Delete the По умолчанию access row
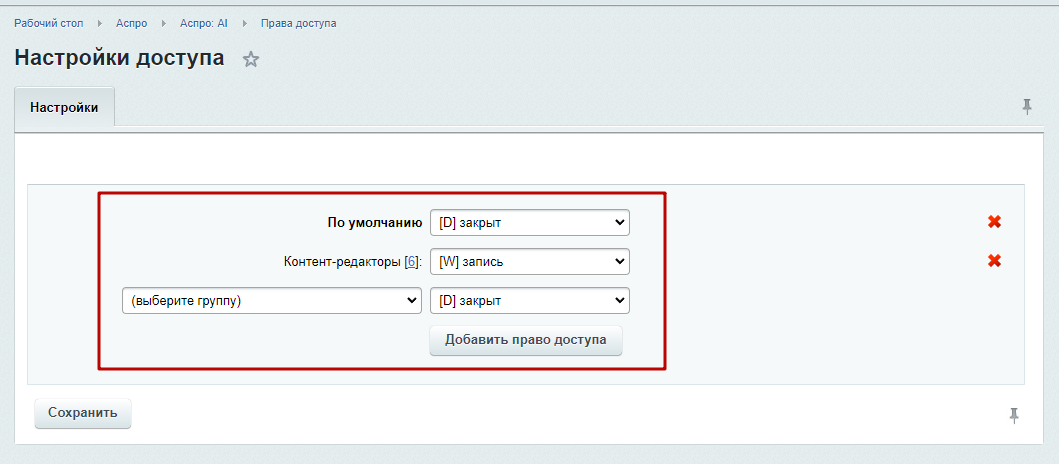The height and width of the screenshot is (464, 1059). 994,222
